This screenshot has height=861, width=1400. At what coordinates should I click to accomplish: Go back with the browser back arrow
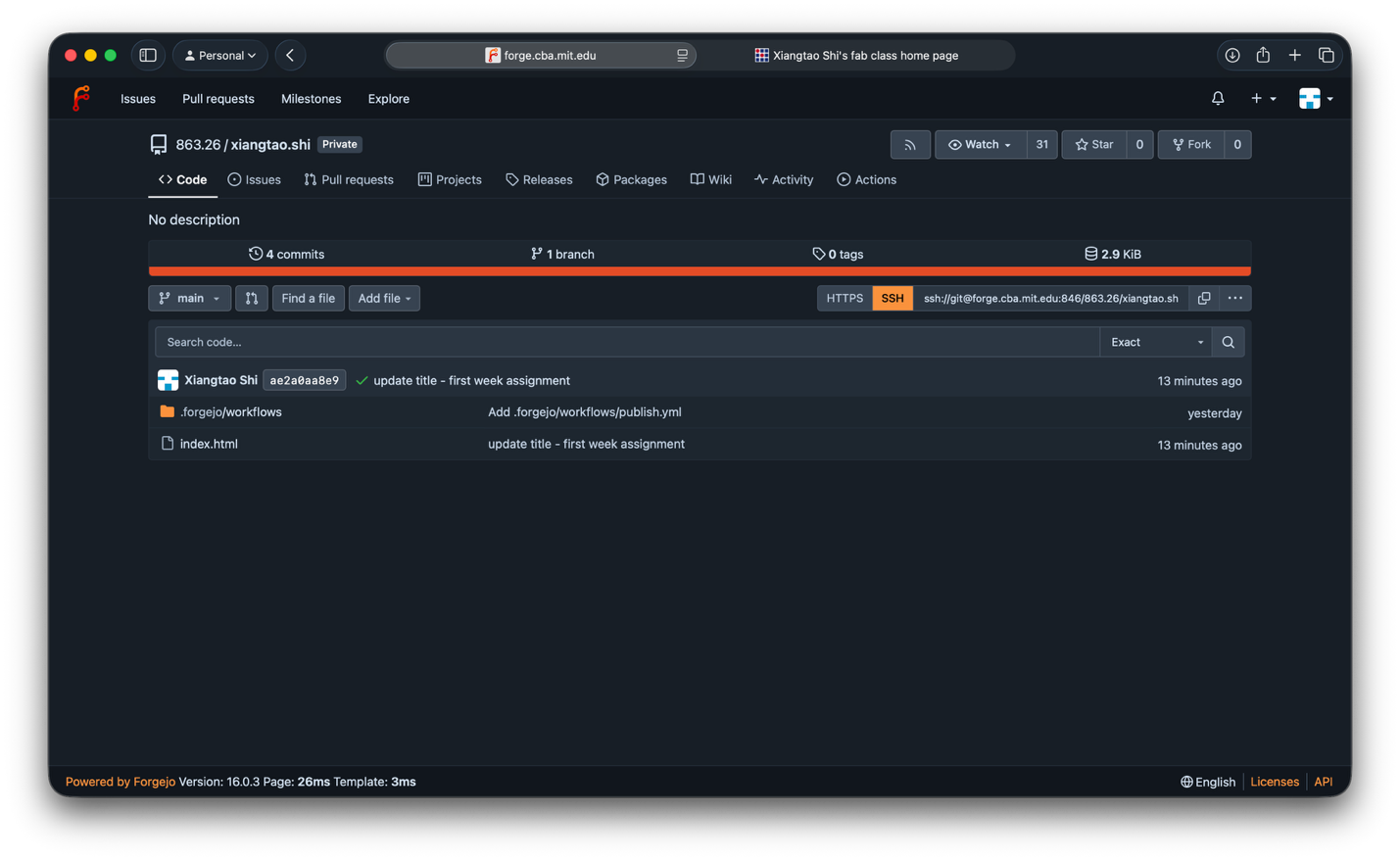pos(290,56)
